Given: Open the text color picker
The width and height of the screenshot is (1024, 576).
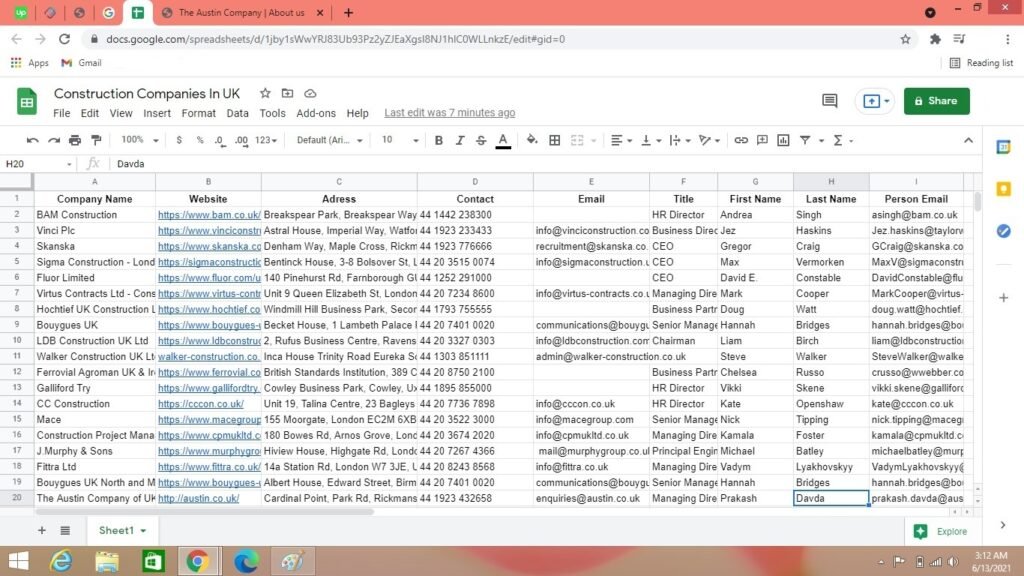Looking at the screenshot, I should [503, 140].
